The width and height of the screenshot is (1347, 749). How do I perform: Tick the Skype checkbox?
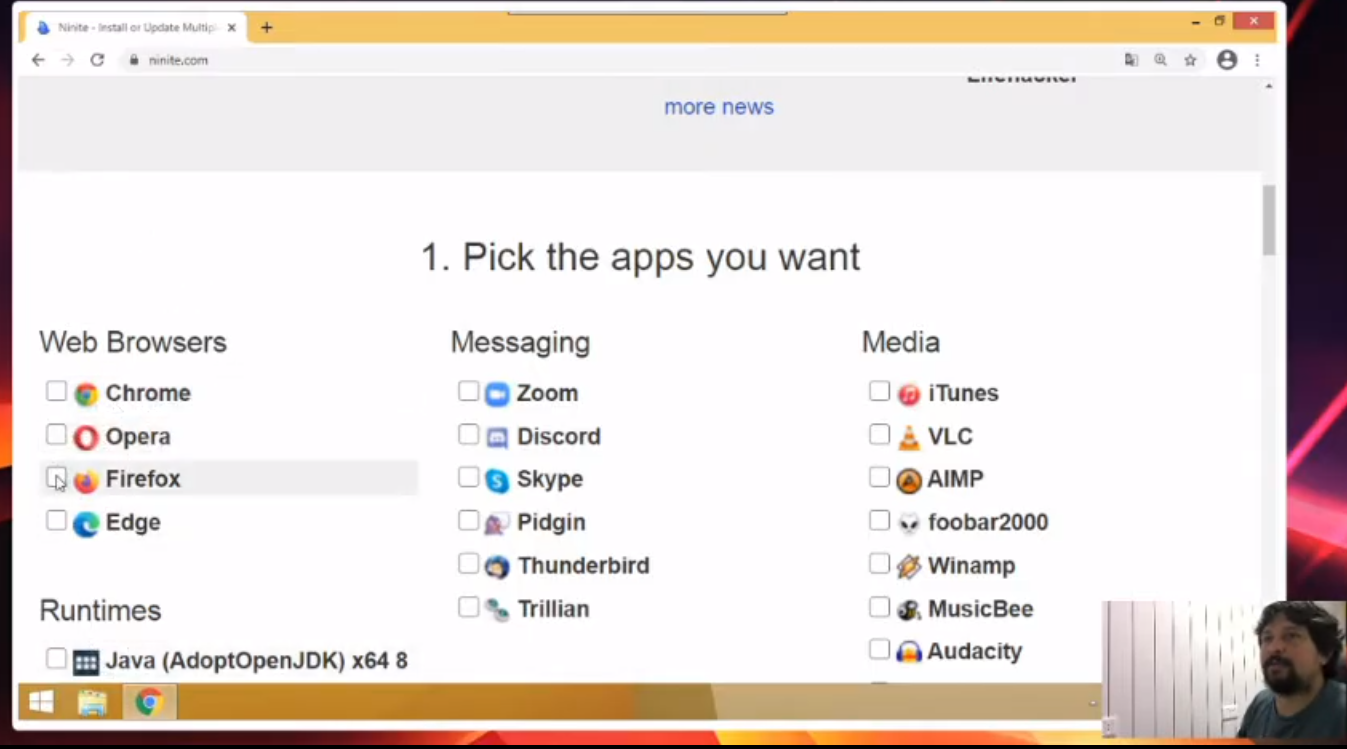(468, 477)
